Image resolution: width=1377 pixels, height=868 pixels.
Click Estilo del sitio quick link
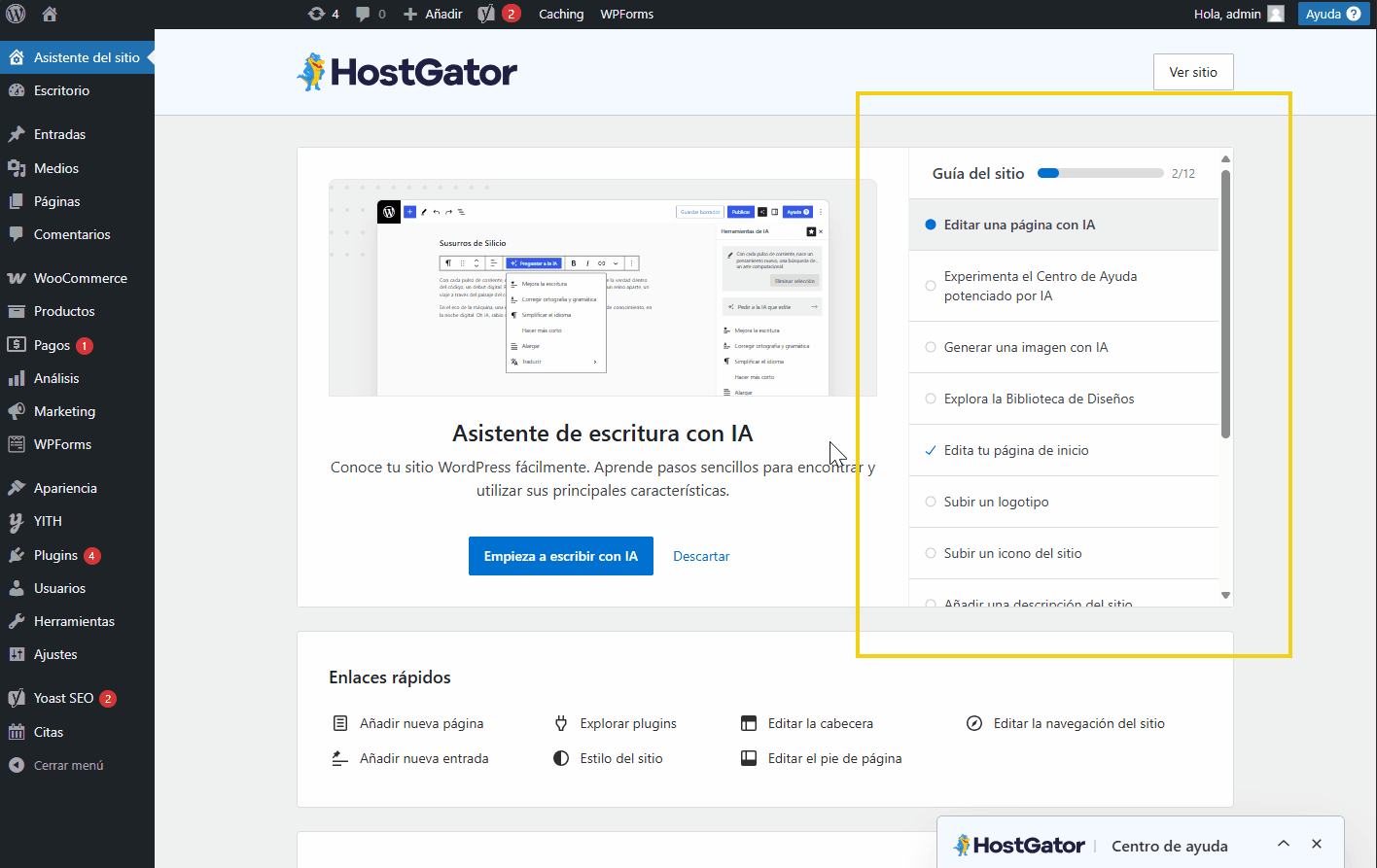click(x=608, y=758)
